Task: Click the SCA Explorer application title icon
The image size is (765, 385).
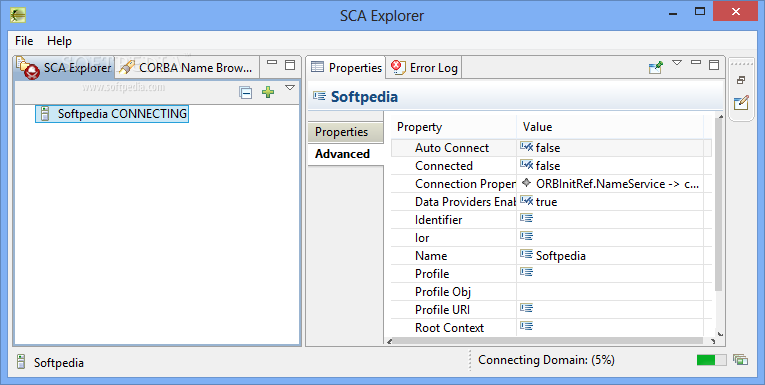Action: click(18, 15)
